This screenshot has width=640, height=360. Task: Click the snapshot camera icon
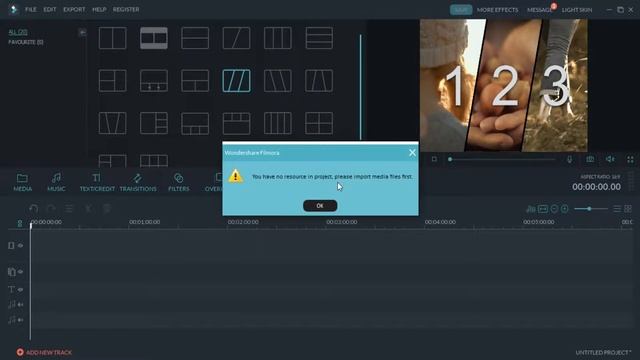(590, 159)
